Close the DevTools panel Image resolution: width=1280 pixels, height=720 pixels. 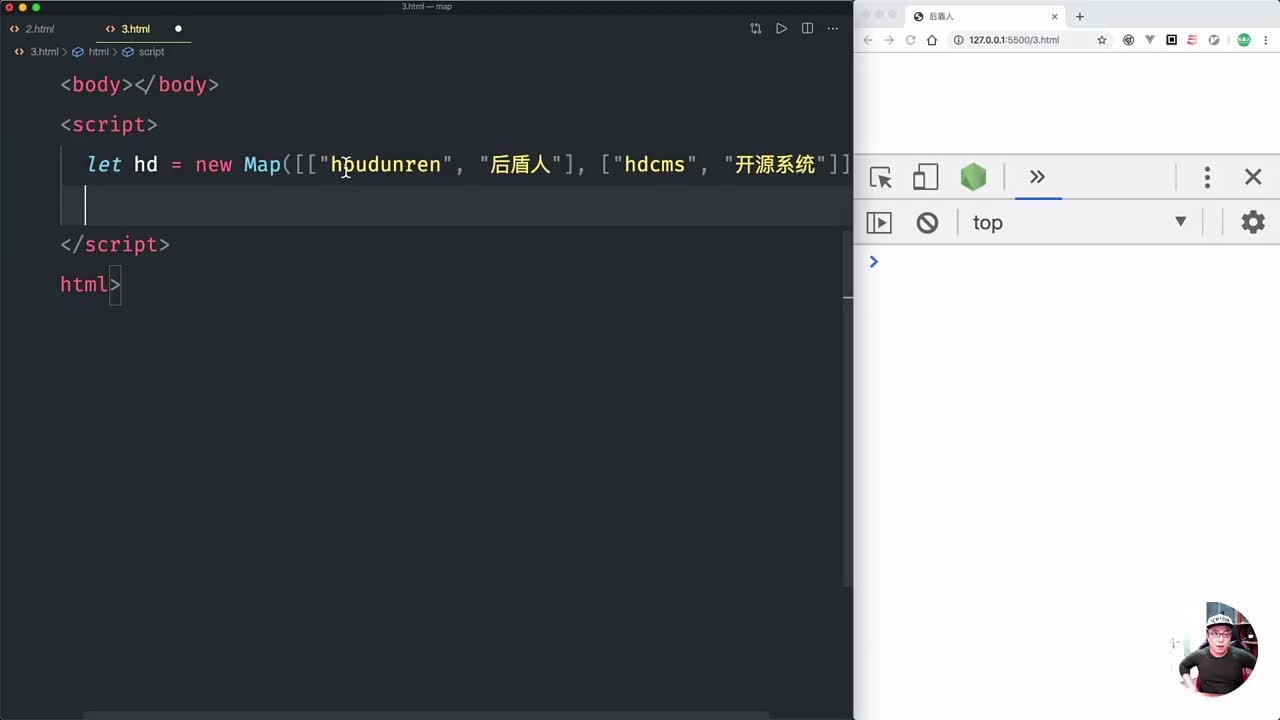(1253, 177)
